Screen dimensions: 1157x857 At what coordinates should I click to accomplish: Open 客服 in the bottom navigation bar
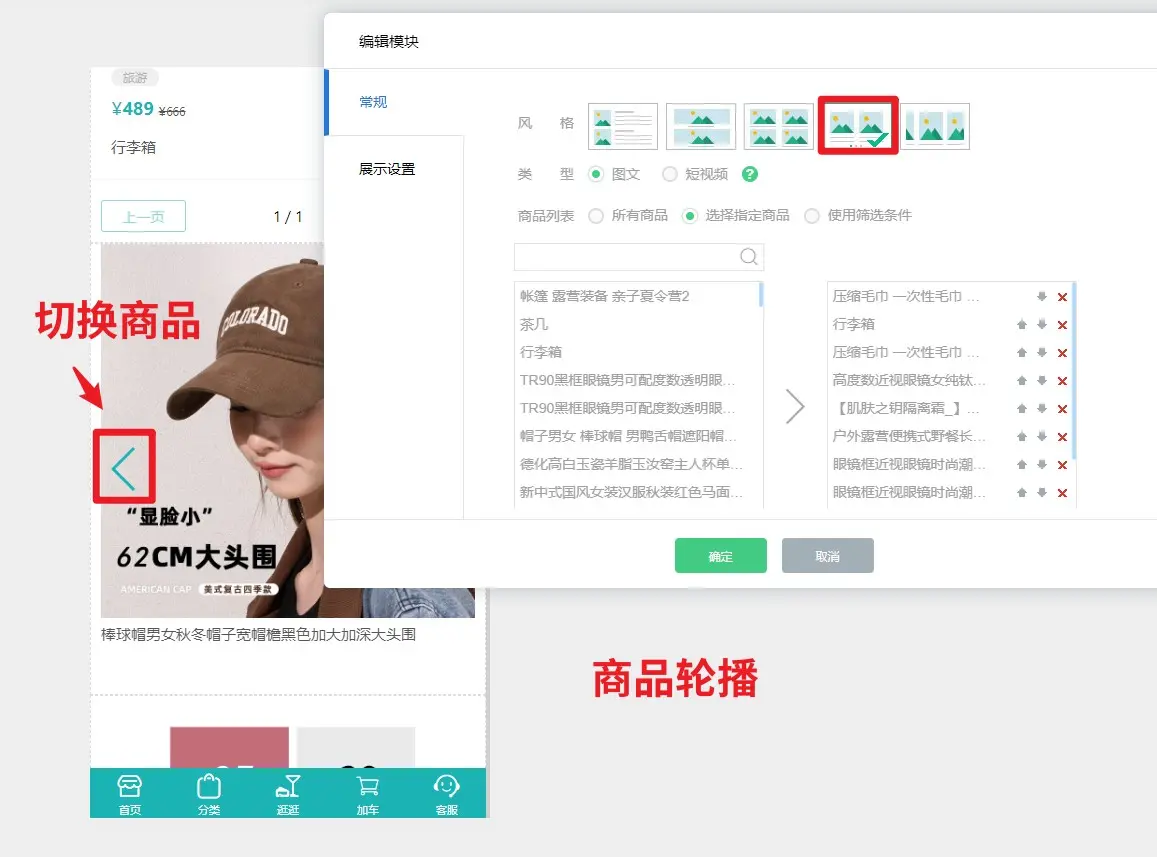(446, 794)
